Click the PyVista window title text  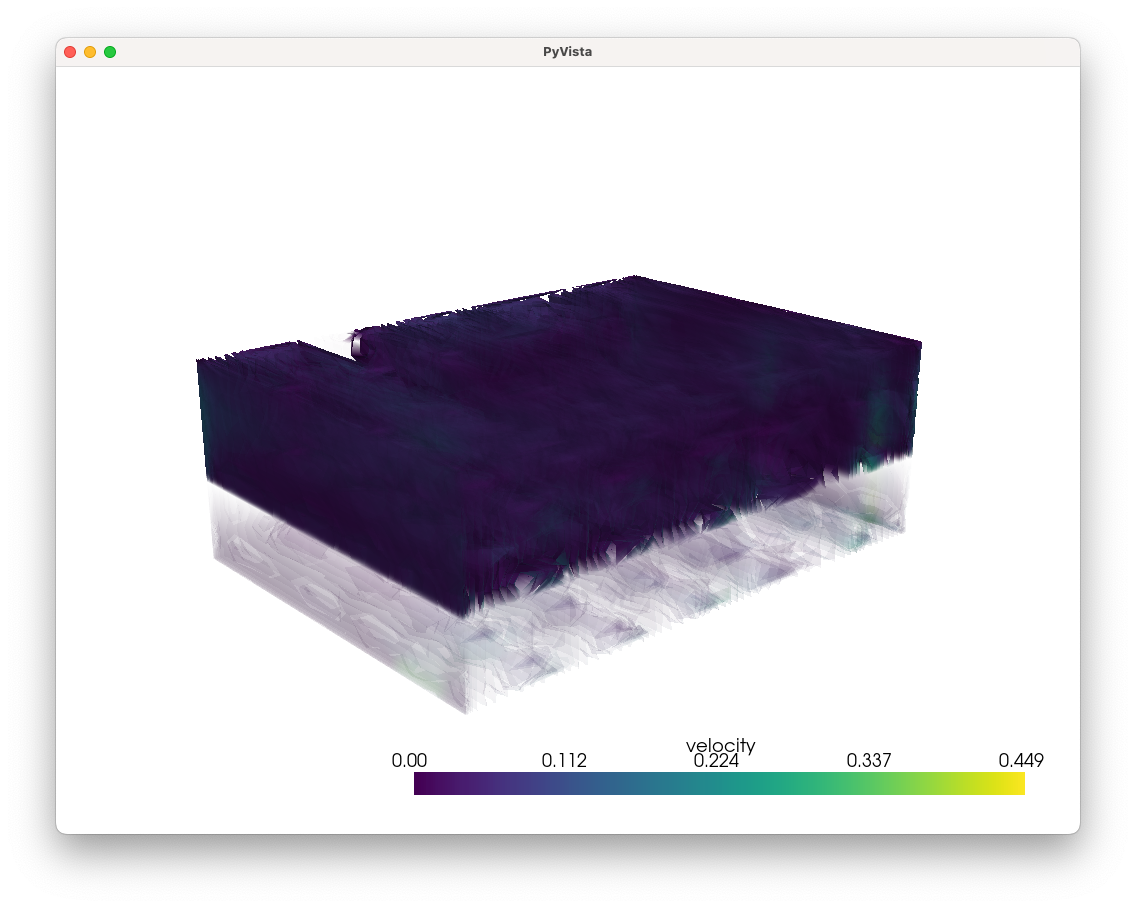(567, 52)
